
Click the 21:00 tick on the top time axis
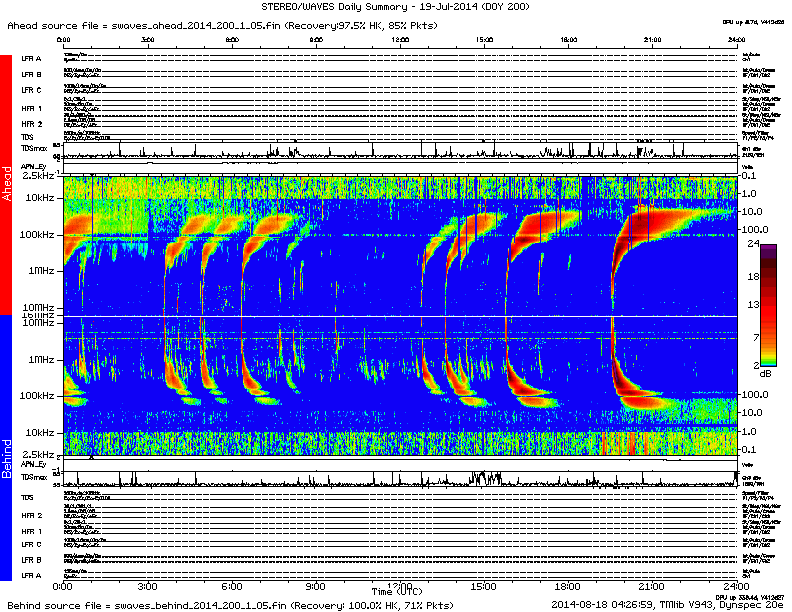652,39
